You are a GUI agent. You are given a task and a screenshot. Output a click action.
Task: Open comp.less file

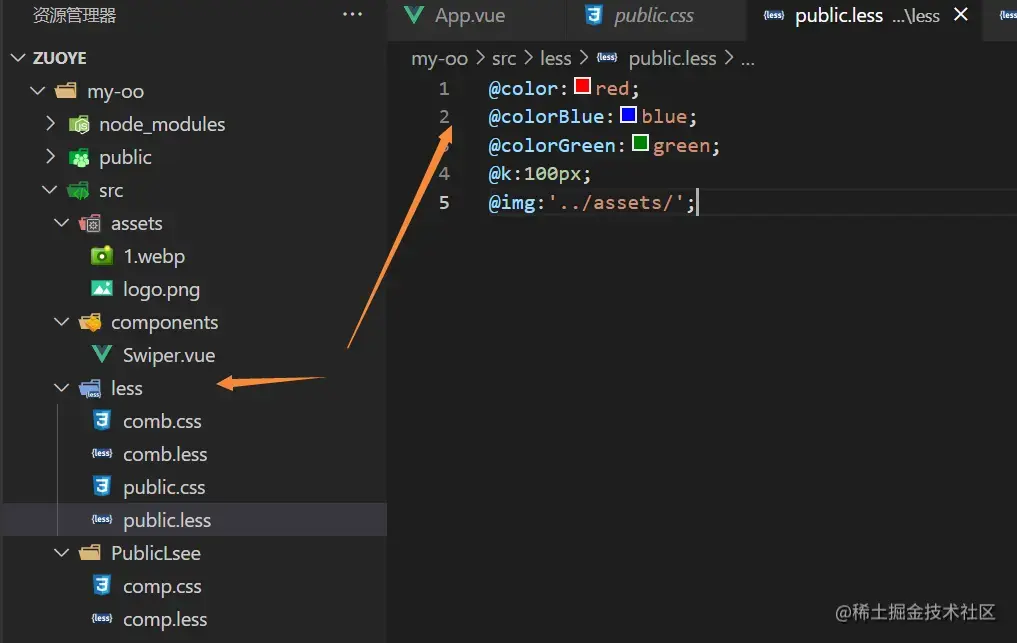click(x=165, y=620)
